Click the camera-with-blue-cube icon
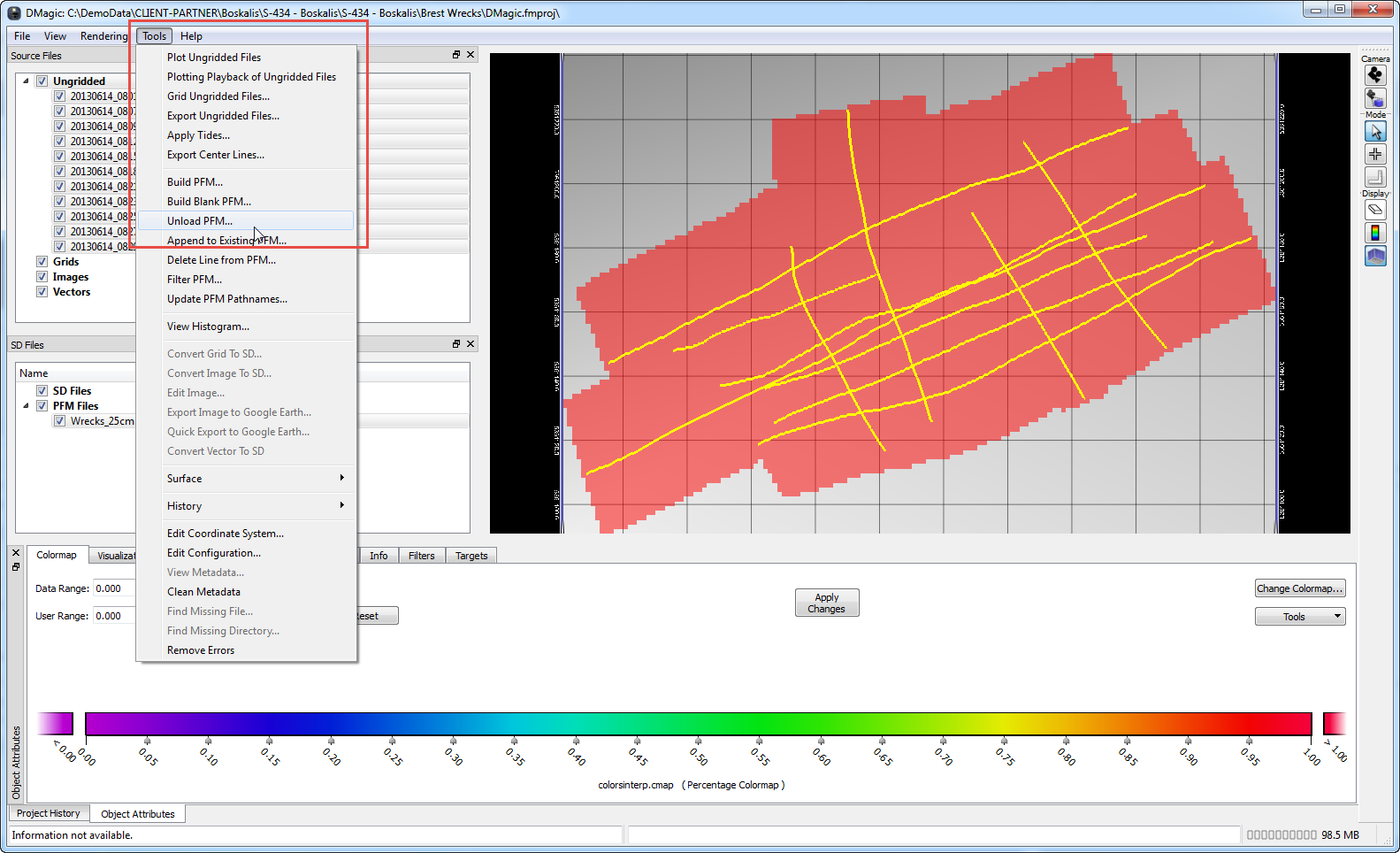1400x853 pixels. pos(1375,97)
